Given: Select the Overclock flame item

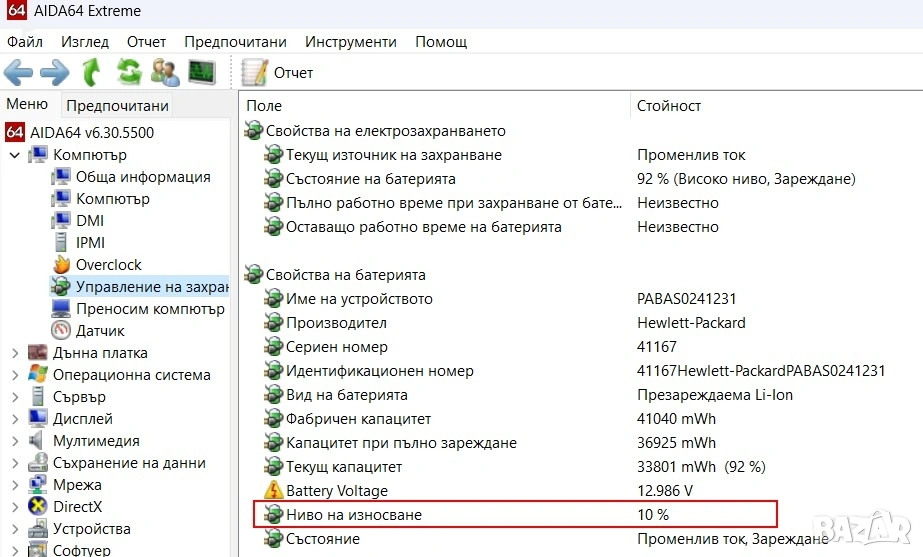Looking at the screenshot, I should [108, 265].
